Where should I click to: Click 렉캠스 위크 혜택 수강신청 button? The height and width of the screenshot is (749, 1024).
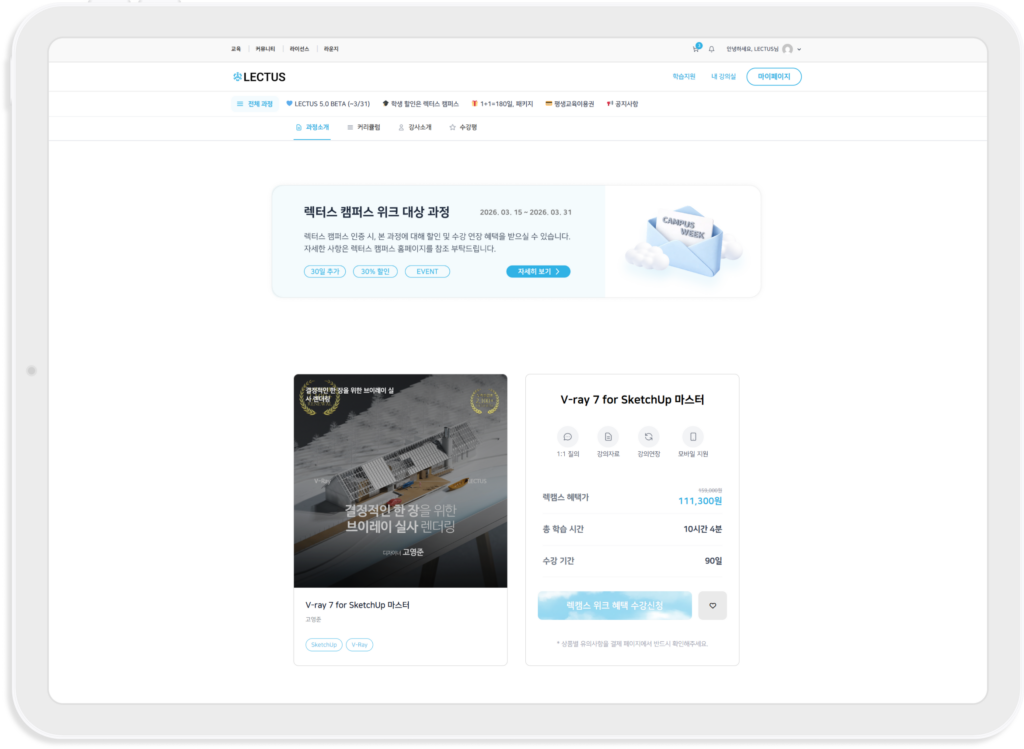(614, 605)
